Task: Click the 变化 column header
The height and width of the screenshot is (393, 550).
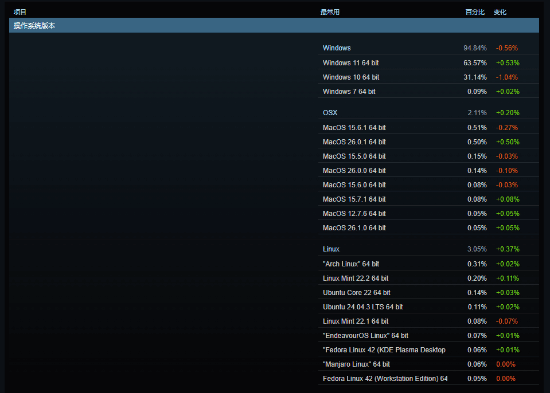Action: pyautogui.click(x=500, y=12)
